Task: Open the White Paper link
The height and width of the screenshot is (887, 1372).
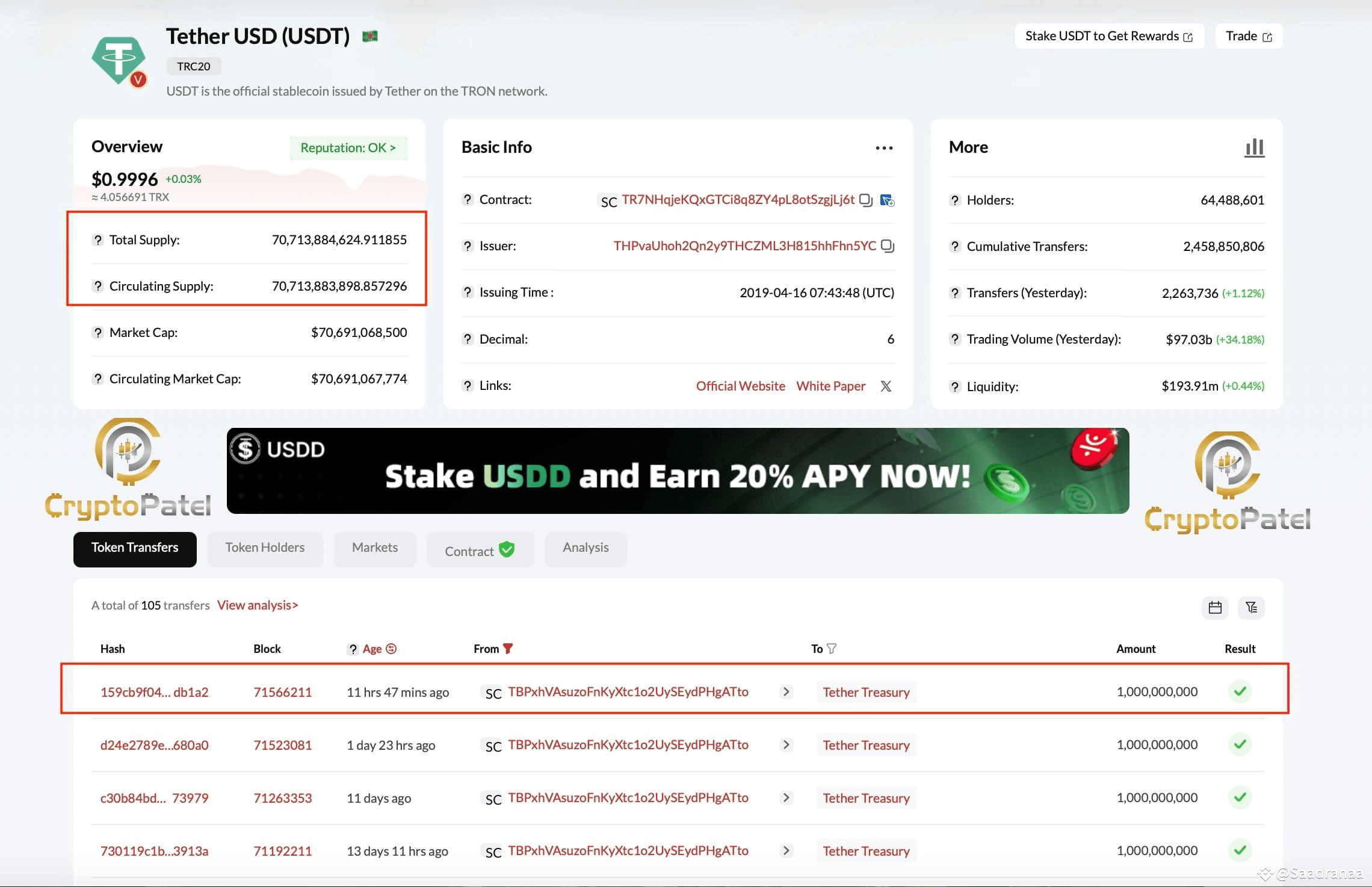Action: [x=830, y=386]
